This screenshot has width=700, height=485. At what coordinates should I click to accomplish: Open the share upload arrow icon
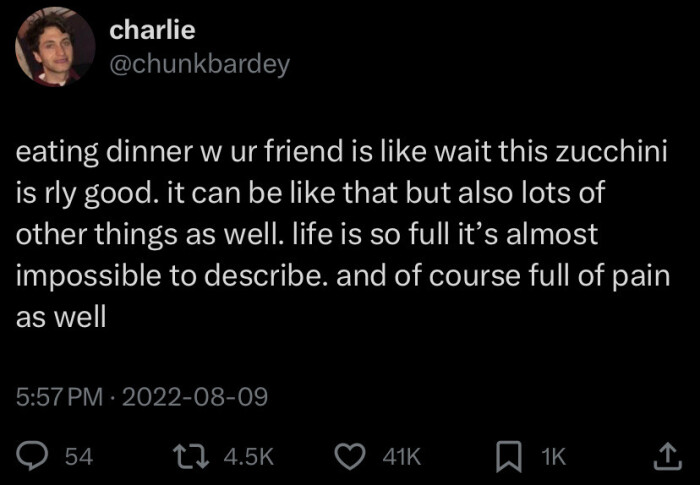pyautogui.click(x=664, y=457)
